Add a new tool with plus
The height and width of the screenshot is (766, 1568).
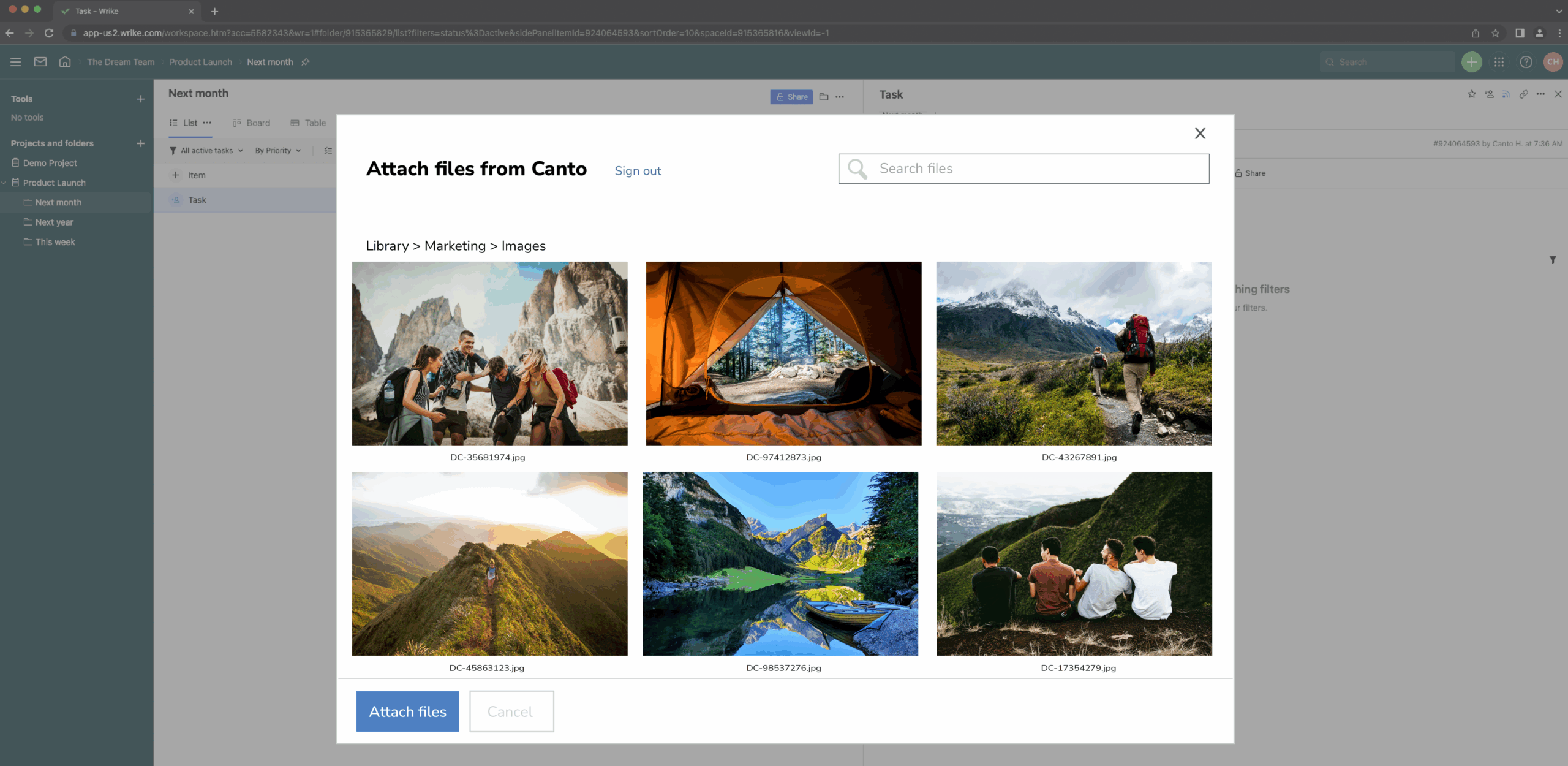(141, 99)
